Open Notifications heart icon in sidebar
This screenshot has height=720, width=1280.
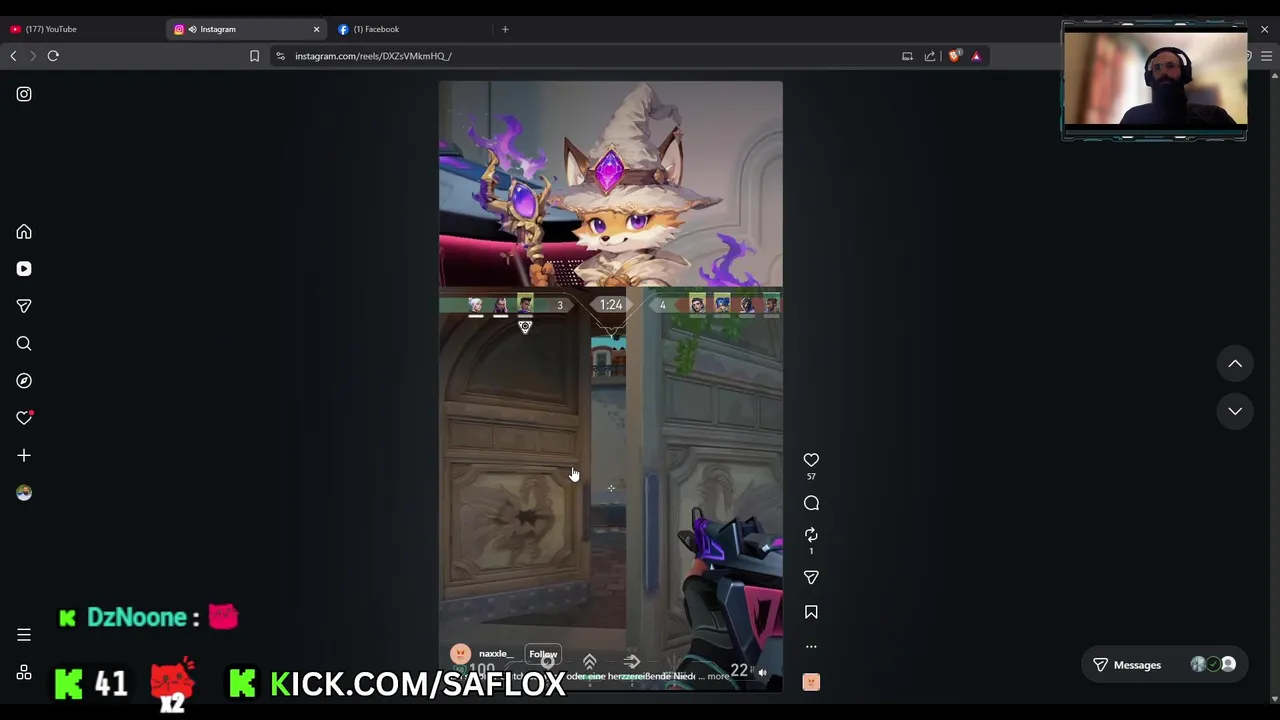24,418
